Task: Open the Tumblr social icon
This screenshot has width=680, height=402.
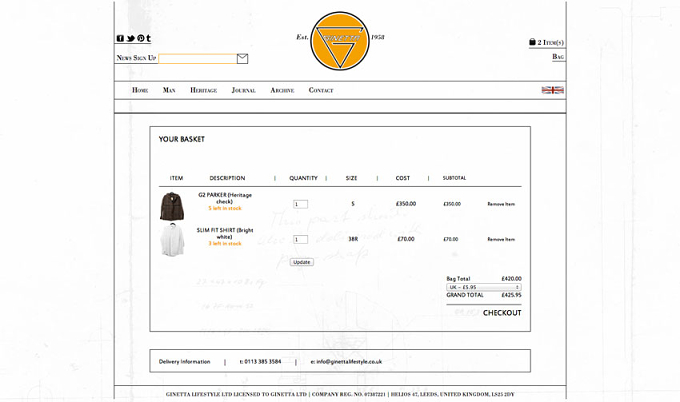Action: (148, 38)
